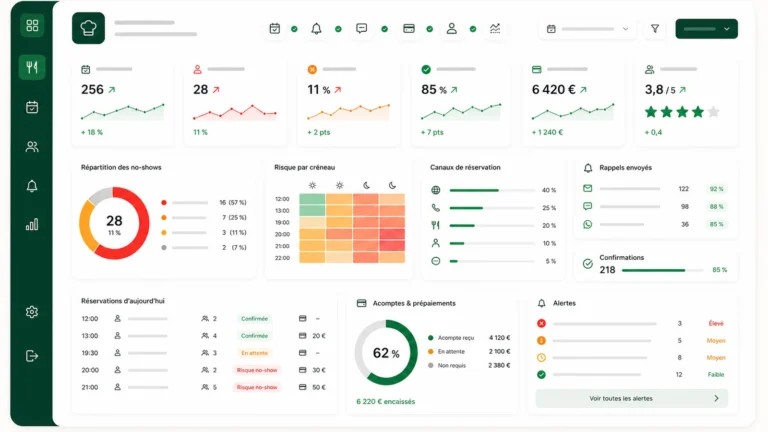
Task: Click the 16 (57 %) legend row
Action: (204, 202)
